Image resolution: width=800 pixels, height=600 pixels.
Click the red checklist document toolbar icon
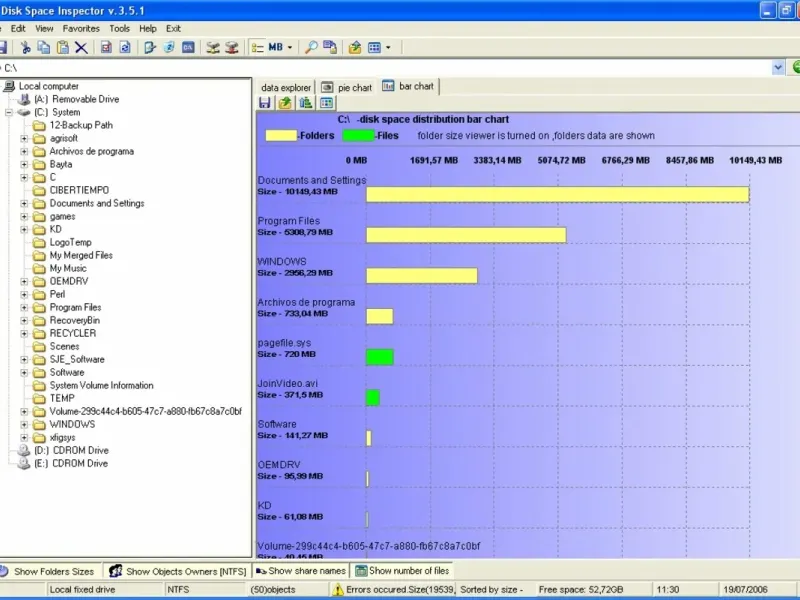tap(106, 47)
